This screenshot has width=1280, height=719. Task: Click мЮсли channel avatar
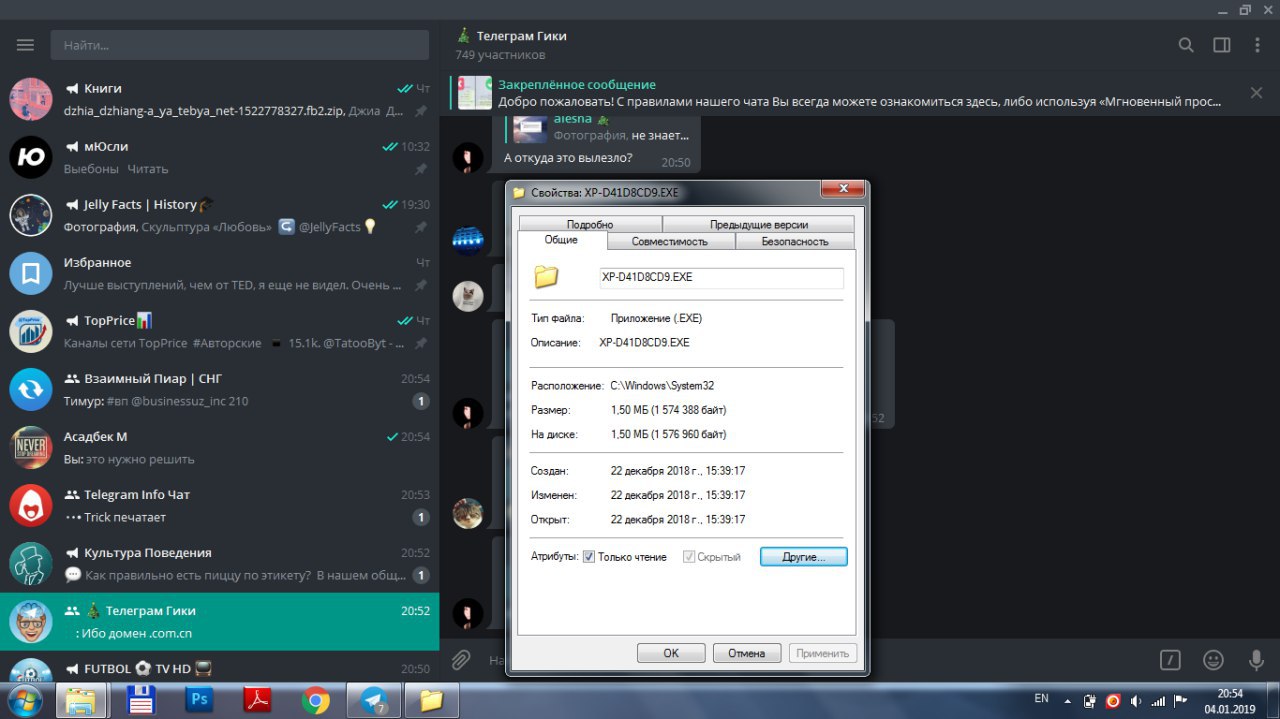point(30,157)
